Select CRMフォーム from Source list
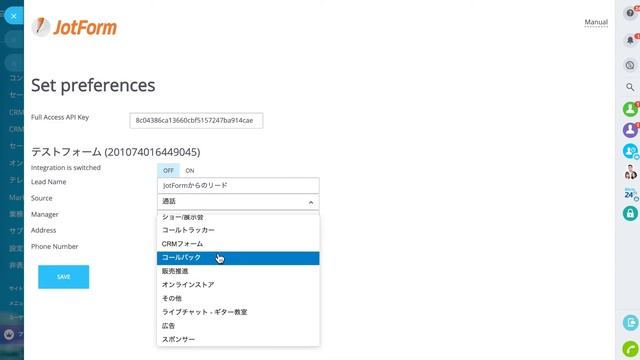This screenshot has height=360, width=640. (x=238, y=244)
